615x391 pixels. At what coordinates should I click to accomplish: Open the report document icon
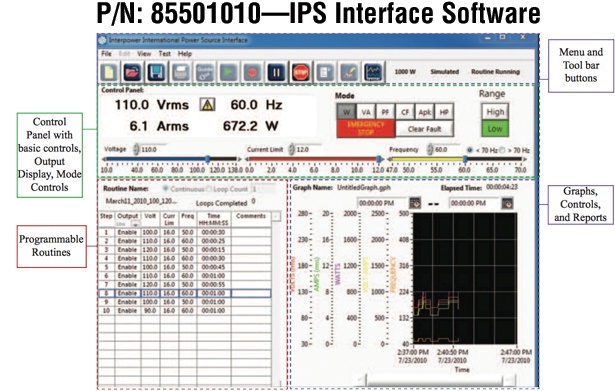coord(325,73)
